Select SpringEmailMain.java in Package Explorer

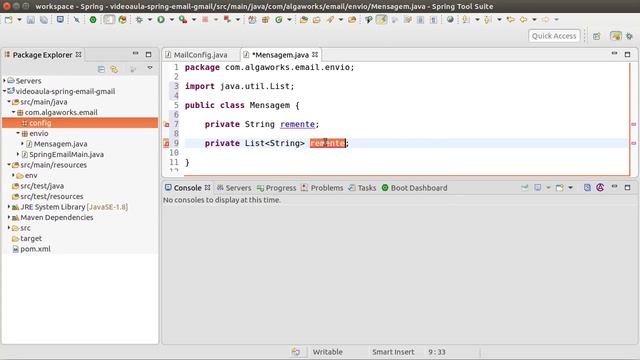(x=67, y=155)
